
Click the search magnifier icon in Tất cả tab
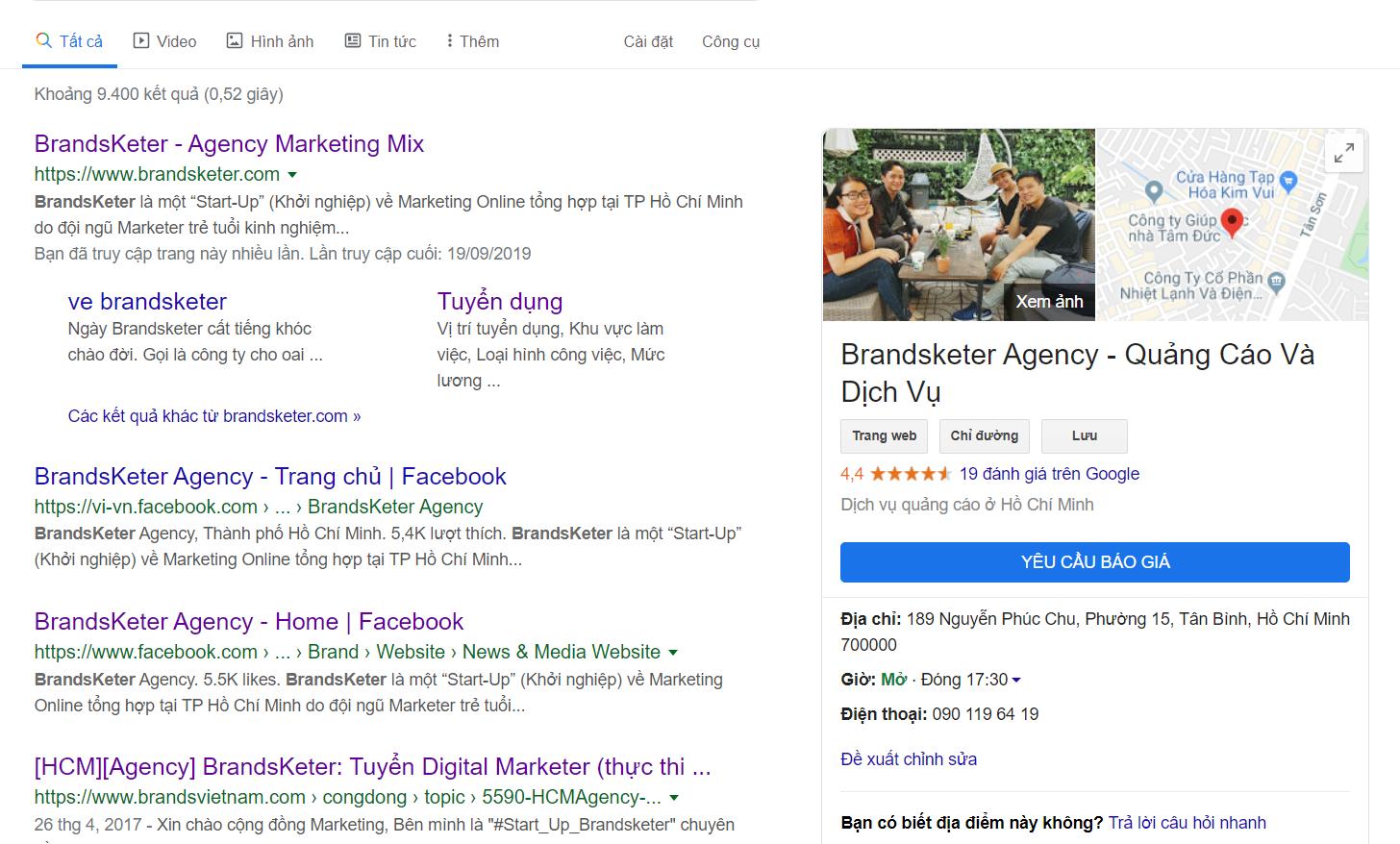point(43,41)
